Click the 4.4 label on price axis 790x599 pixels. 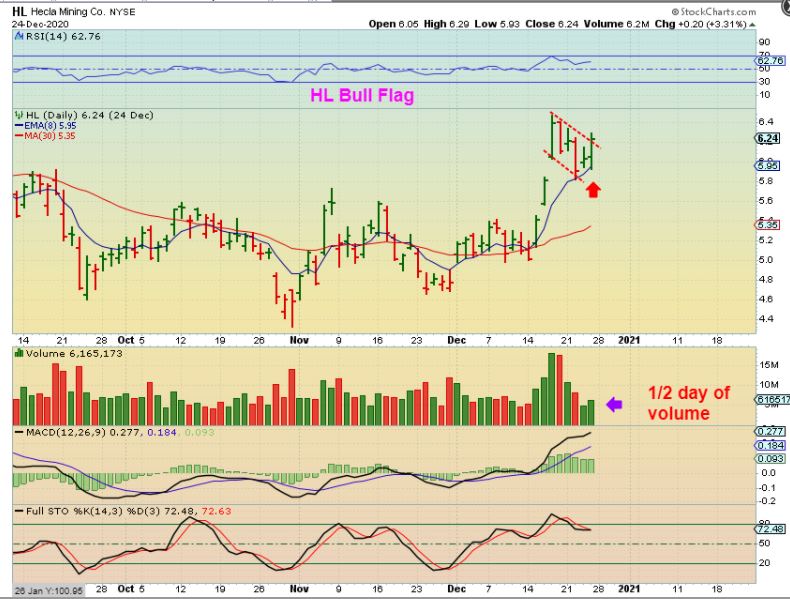pos(766,318)
